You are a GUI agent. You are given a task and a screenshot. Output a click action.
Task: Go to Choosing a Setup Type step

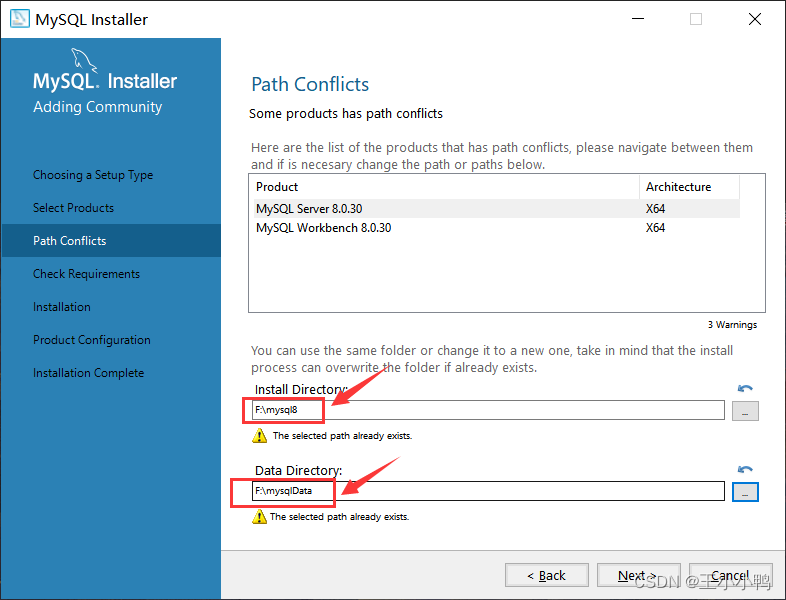[x=93, y=175]
